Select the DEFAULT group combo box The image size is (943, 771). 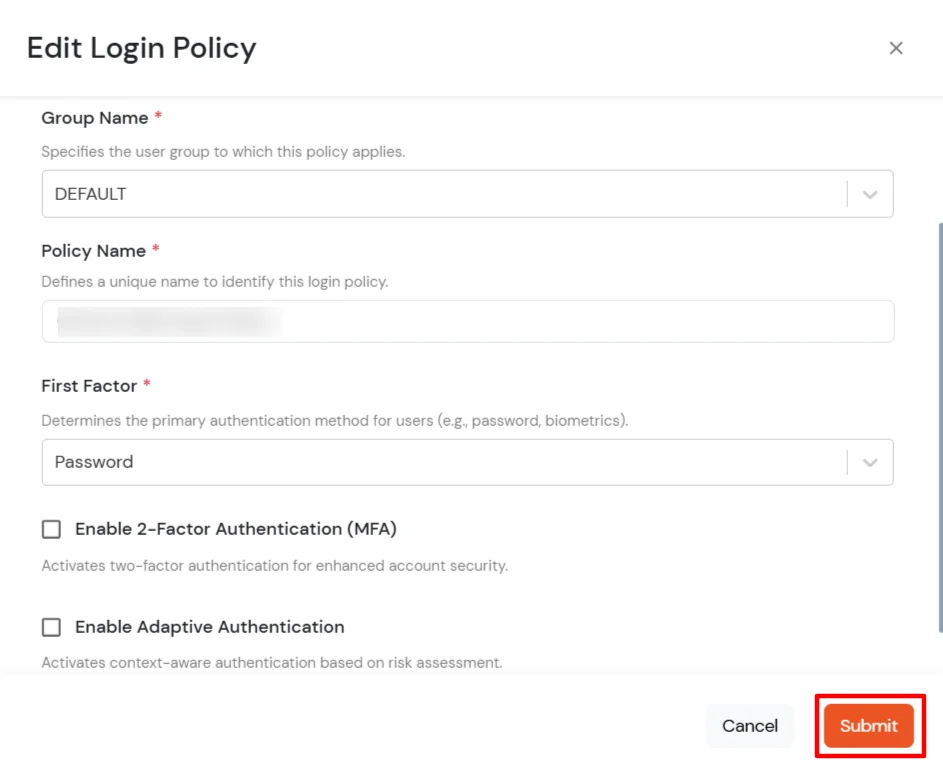[467, 193]
